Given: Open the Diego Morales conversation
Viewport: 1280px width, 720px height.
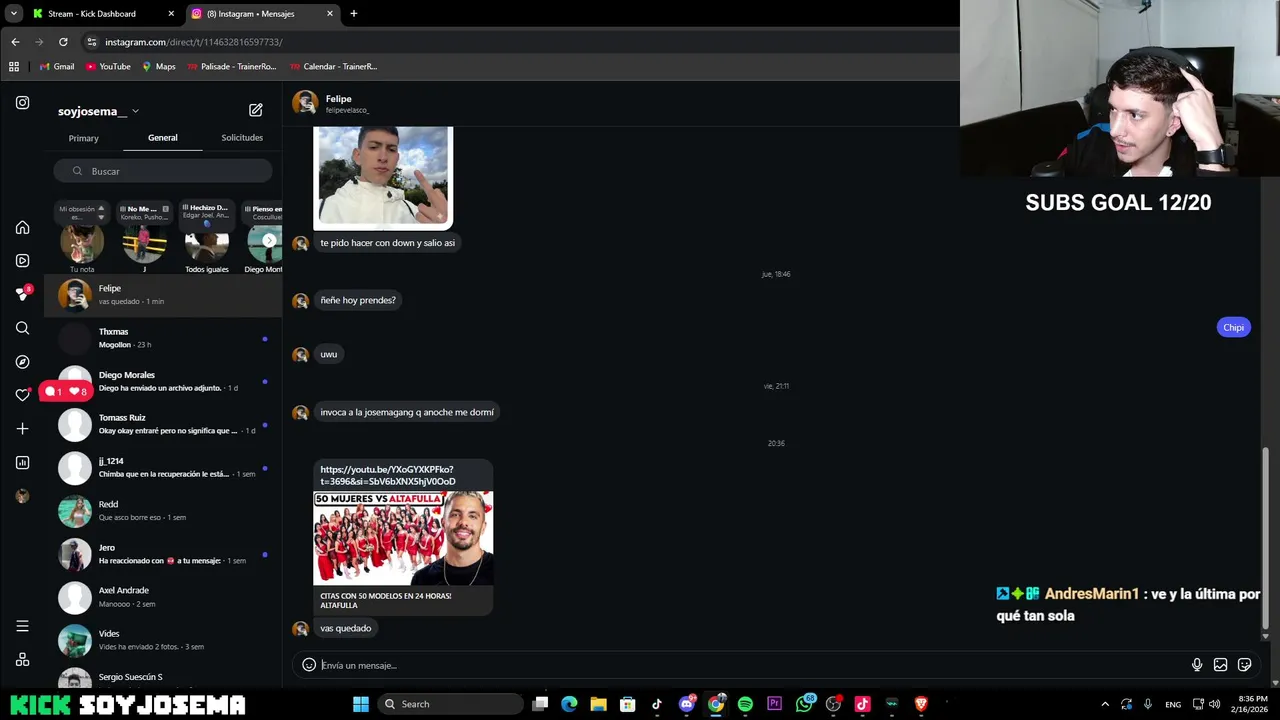Looking at the screenshot, I should 163,381.
